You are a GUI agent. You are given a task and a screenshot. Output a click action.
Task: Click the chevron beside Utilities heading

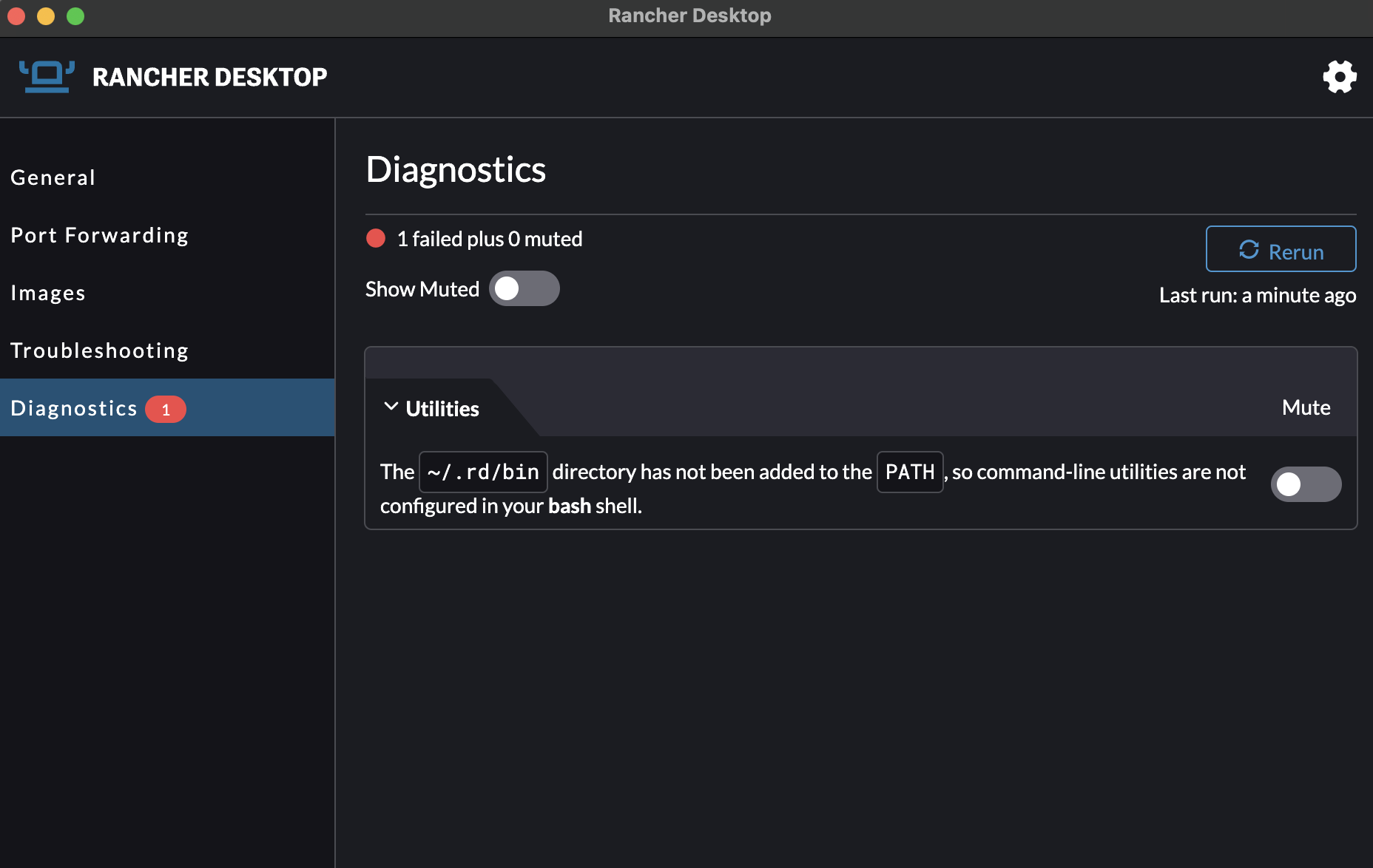pyautogui.click(x=391, y=407)
